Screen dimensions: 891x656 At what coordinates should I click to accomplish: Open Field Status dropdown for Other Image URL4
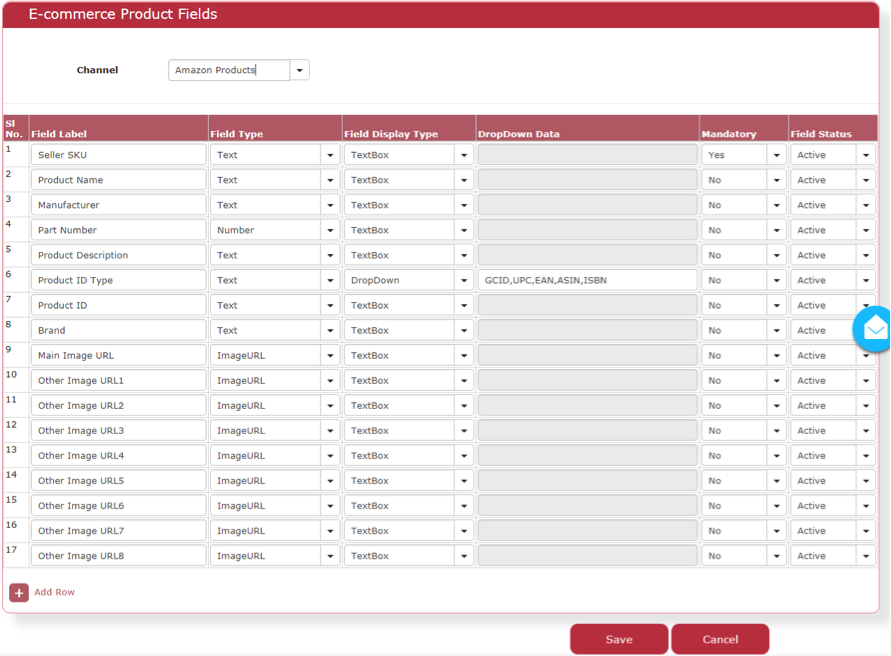coord(865,455)
